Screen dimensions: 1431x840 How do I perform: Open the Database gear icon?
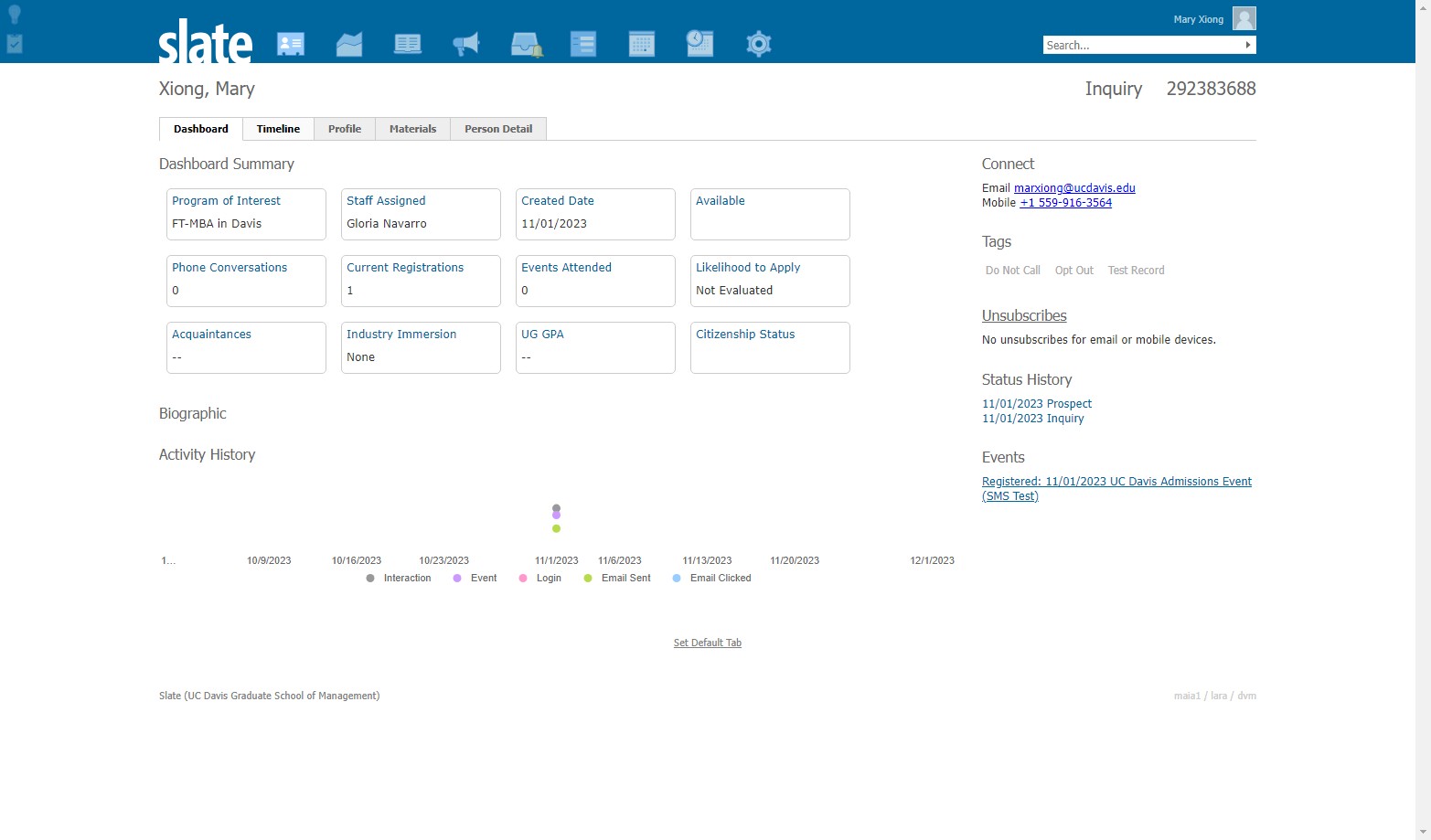(759, 44)
